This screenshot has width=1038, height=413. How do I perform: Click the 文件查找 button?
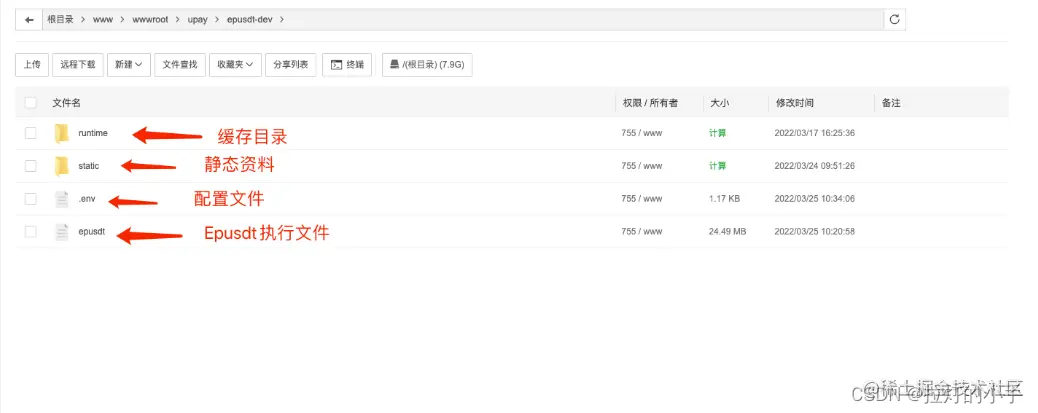(x=180, y=65)
